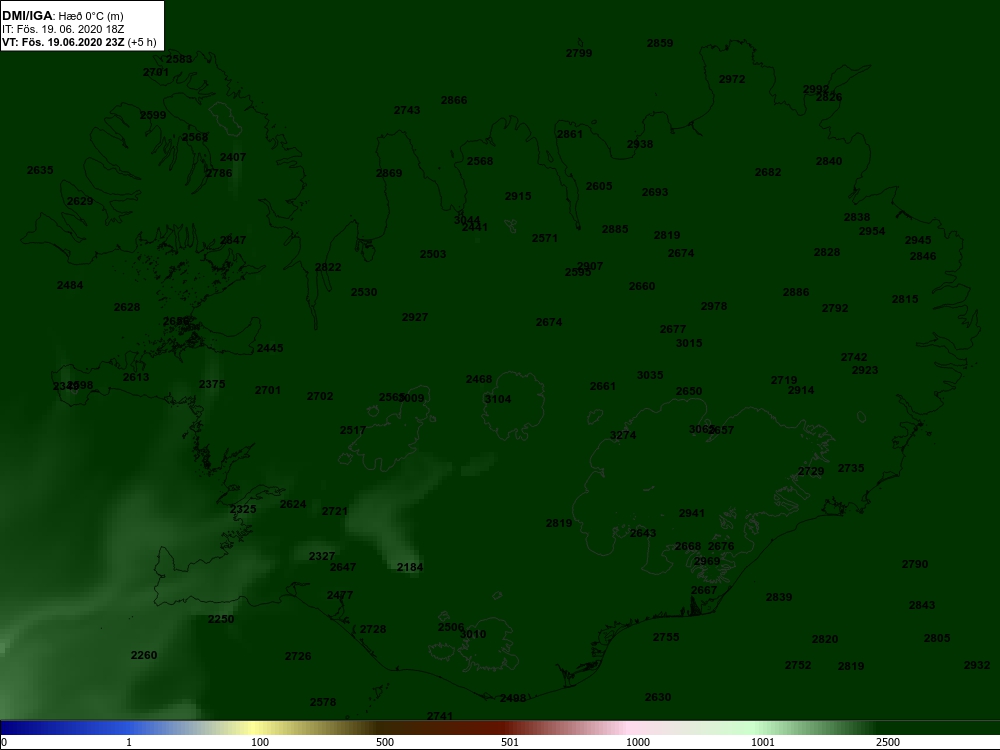Click the map value 2726
This screenshot has width=1000, height=750.
click(x=298, y=656)
